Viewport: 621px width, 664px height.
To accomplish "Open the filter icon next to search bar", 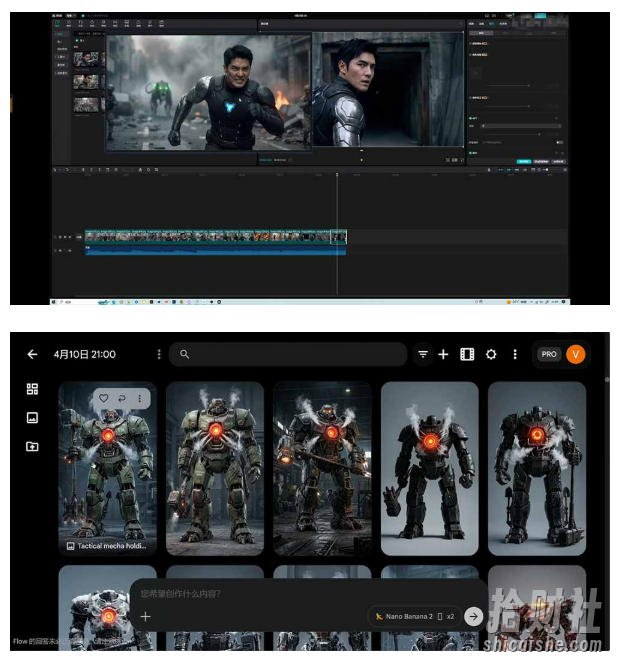I will coord(423,354).
